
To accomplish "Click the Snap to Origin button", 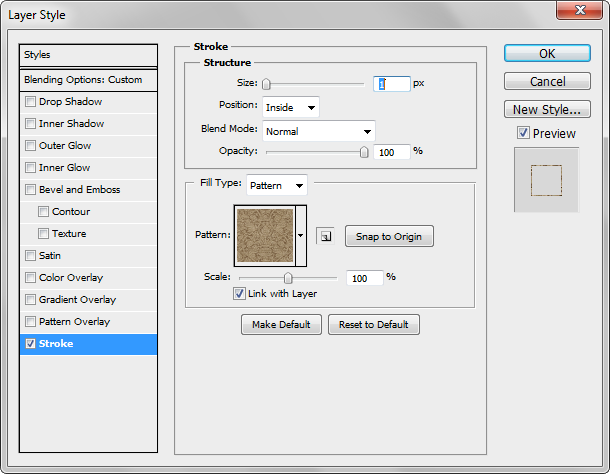I will pos(389,237).
